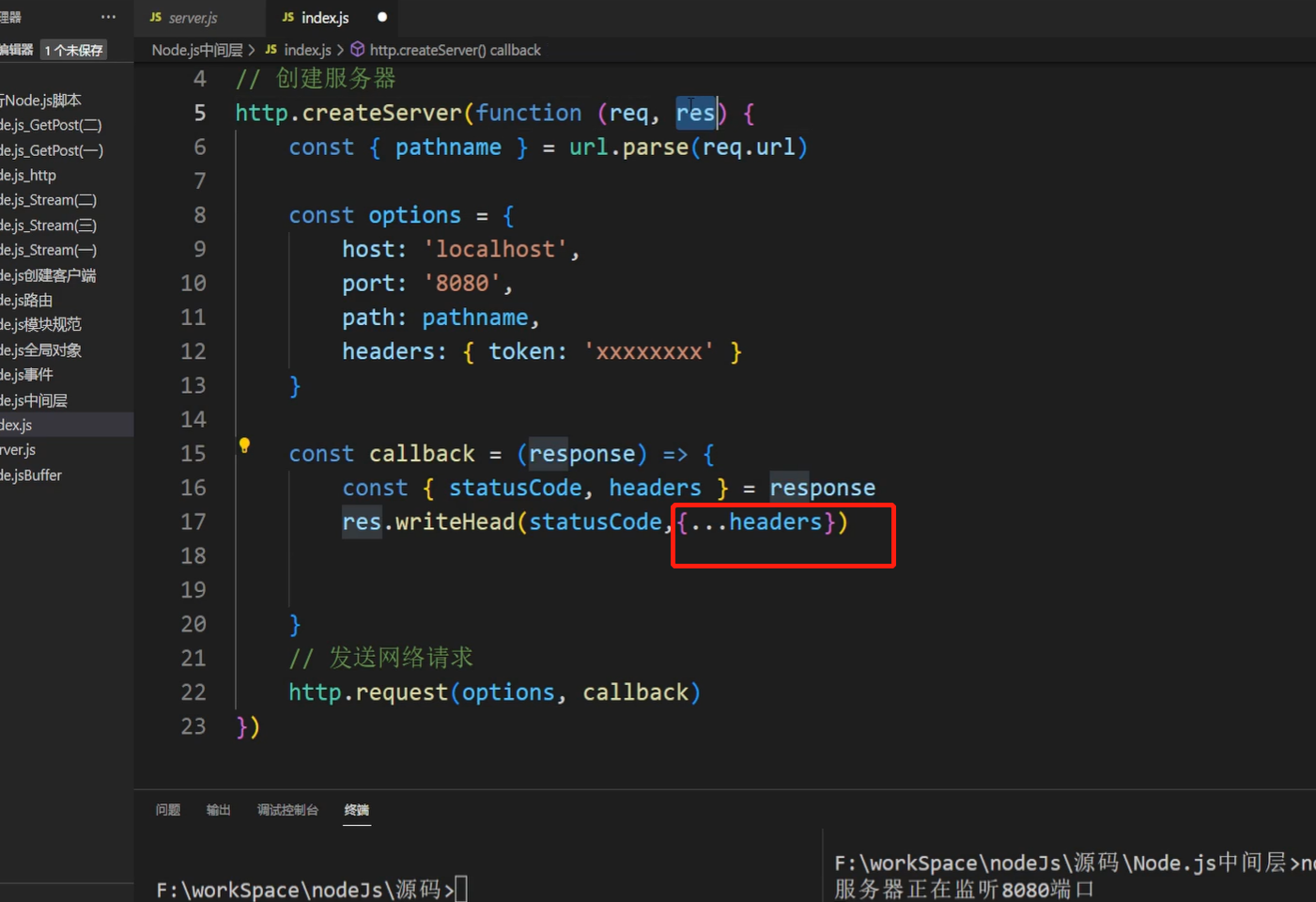Select the index.js file in explorer
This screenshot has width=1316, height=902.
(66, 425)
